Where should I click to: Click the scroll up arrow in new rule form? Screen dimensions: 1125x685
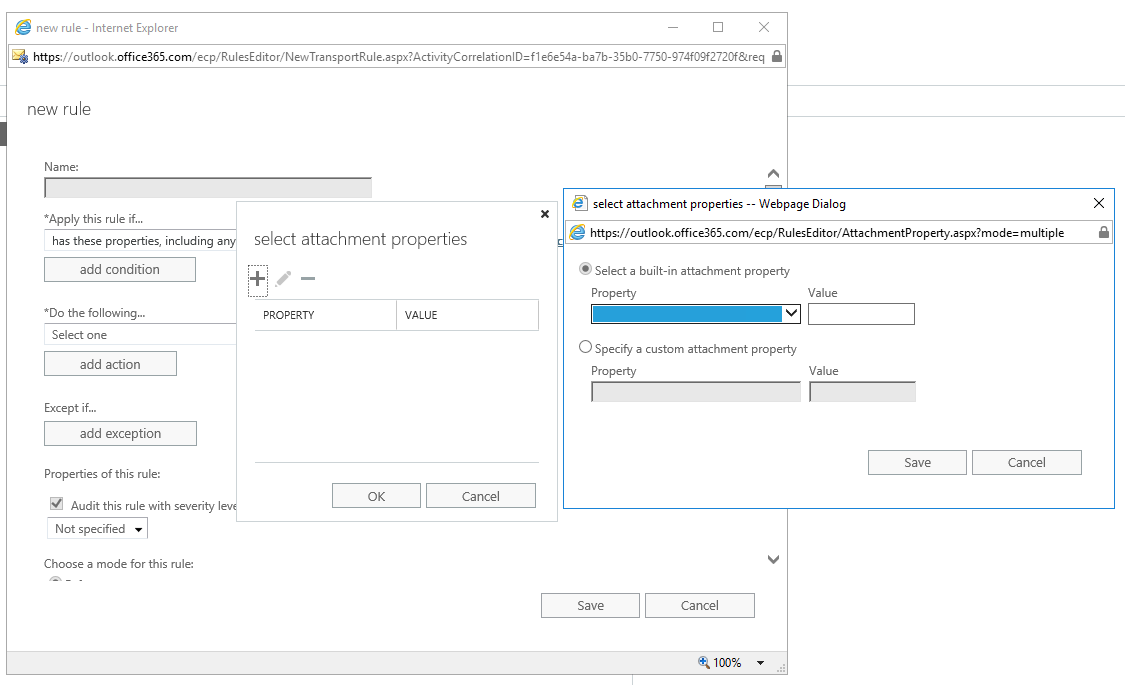[773, 174]
